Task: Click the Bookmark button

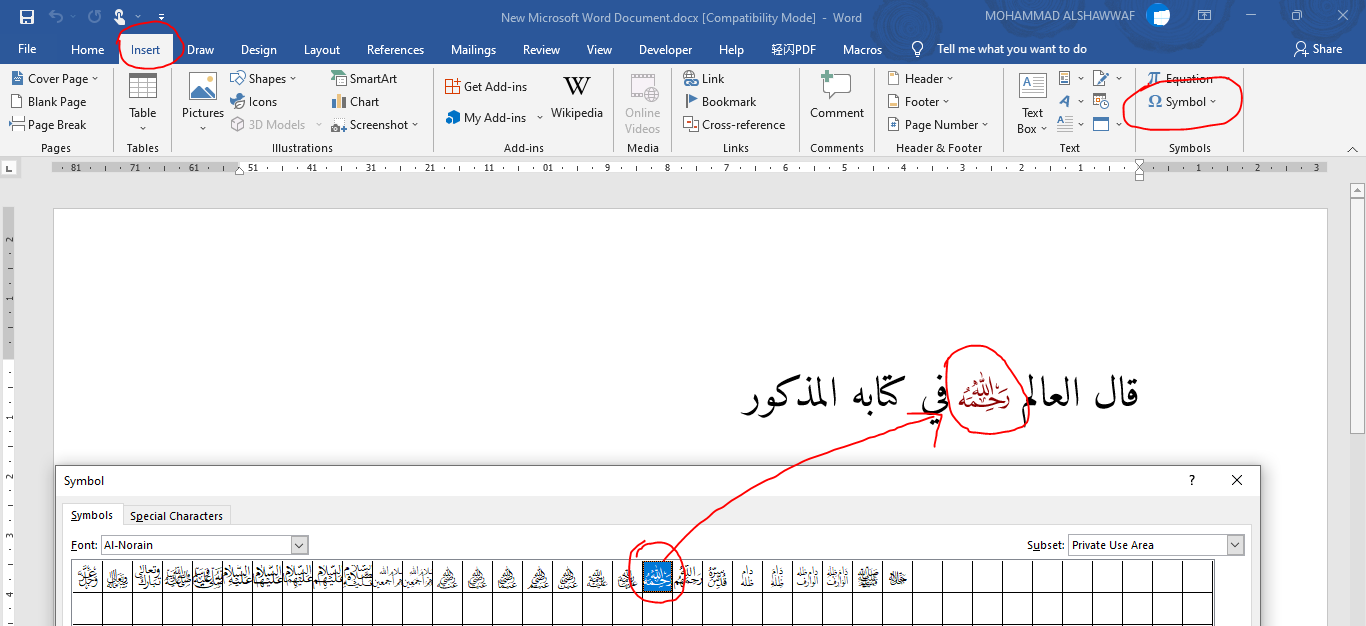Action: coord(720,102)
